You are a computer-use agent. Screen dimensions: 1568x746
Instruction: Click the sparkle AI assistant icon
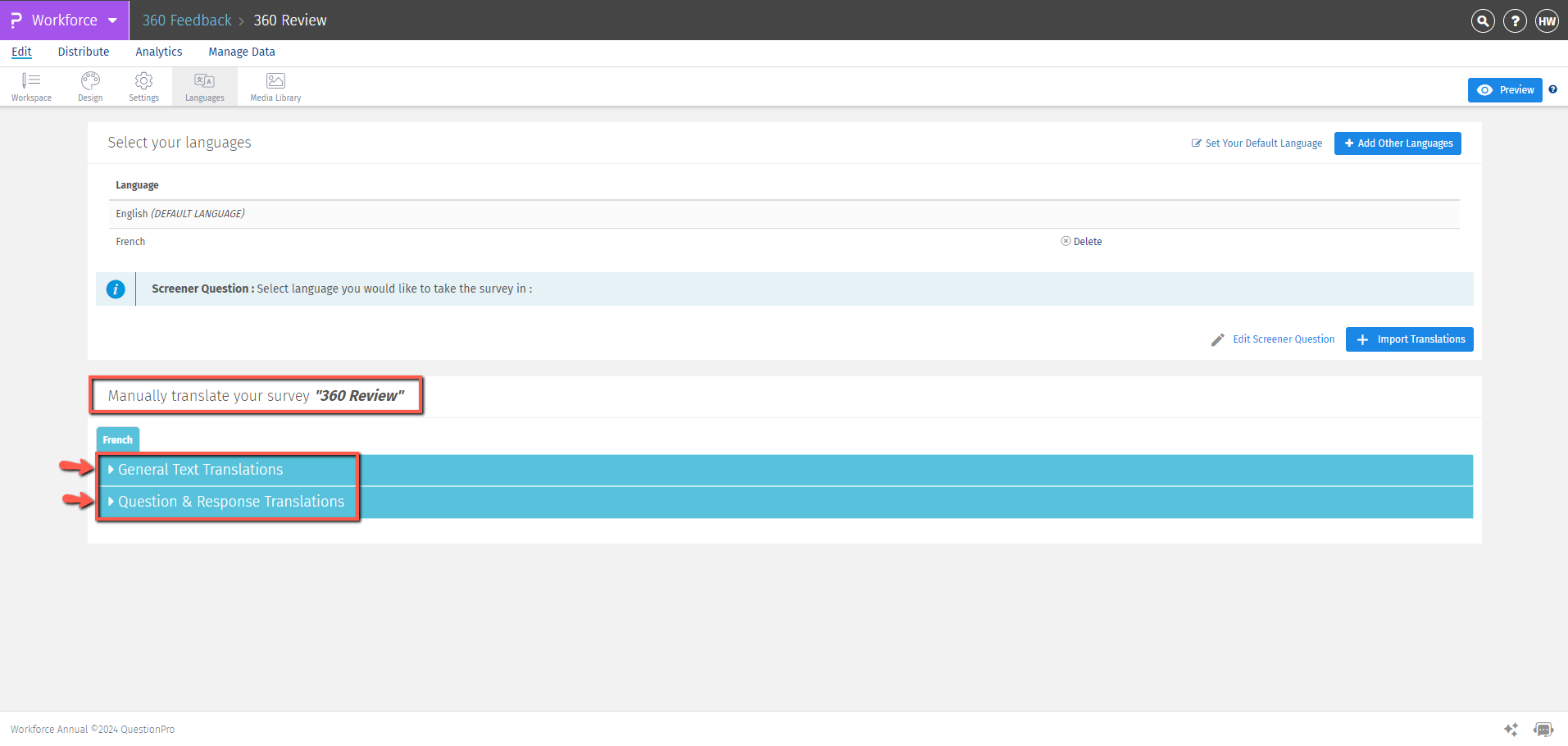pos(1511,729)
